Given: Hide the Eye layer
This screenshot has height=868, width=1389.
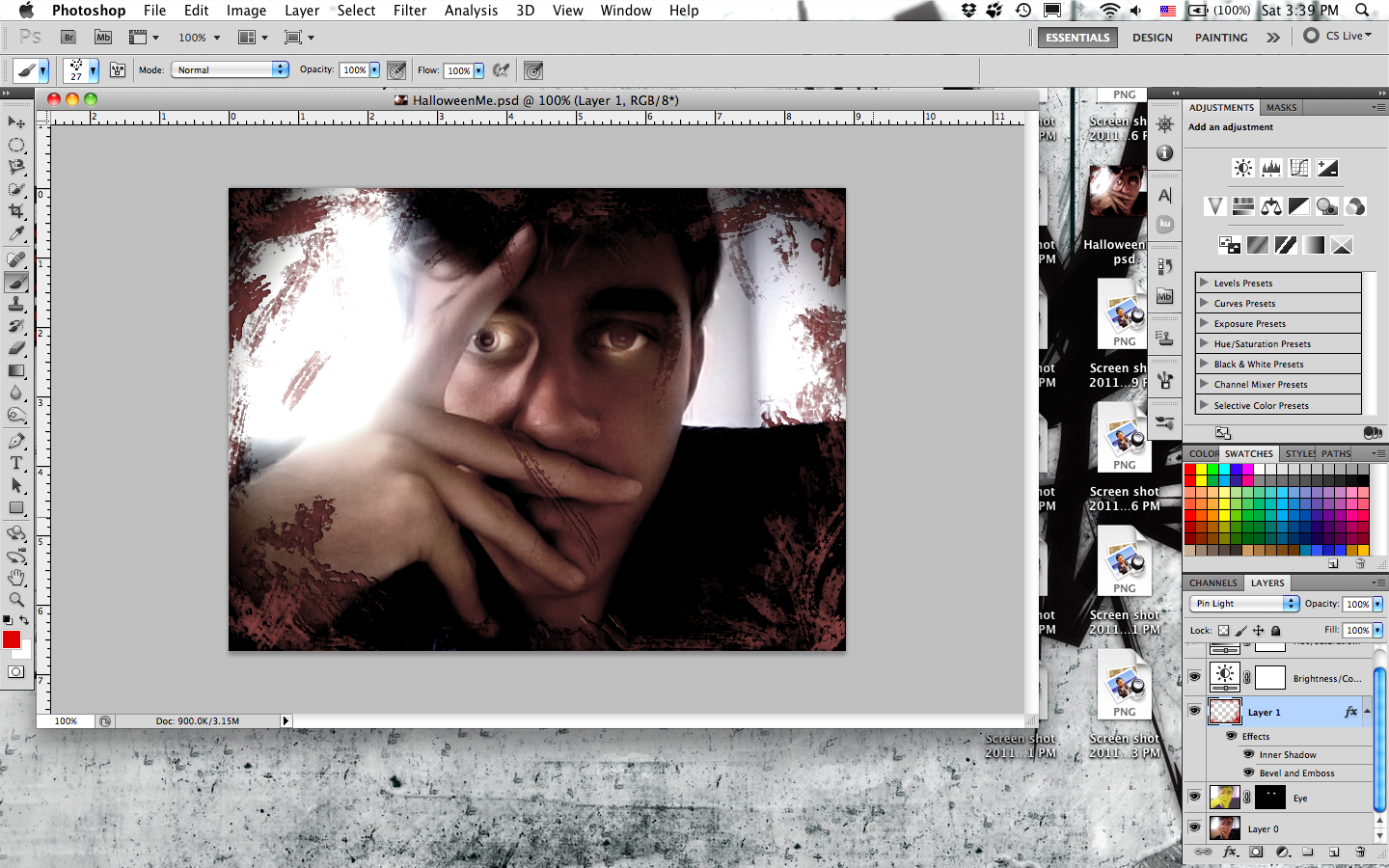Looking at the screenshot, I should point(1194,797).
